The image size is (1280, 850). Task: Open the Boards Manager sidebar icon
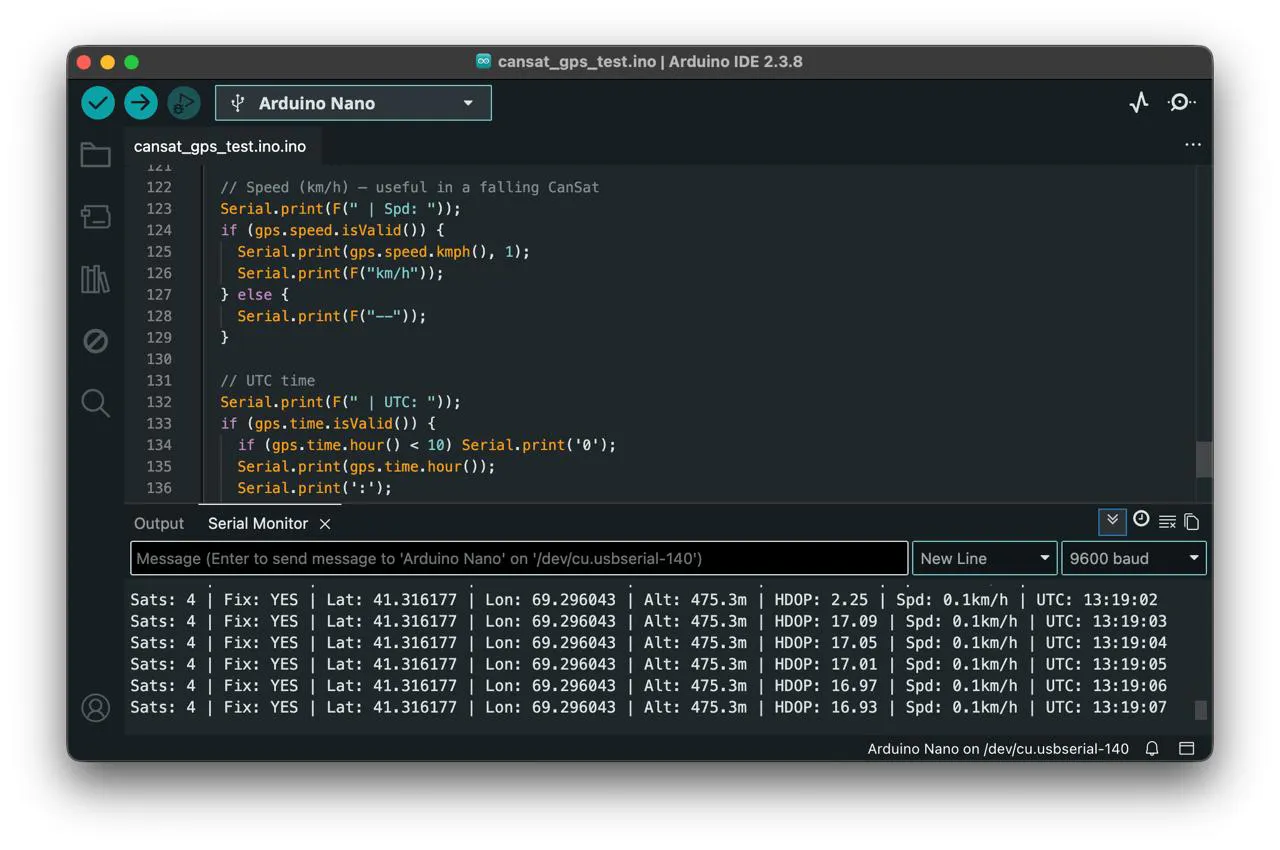pos(95,217)
